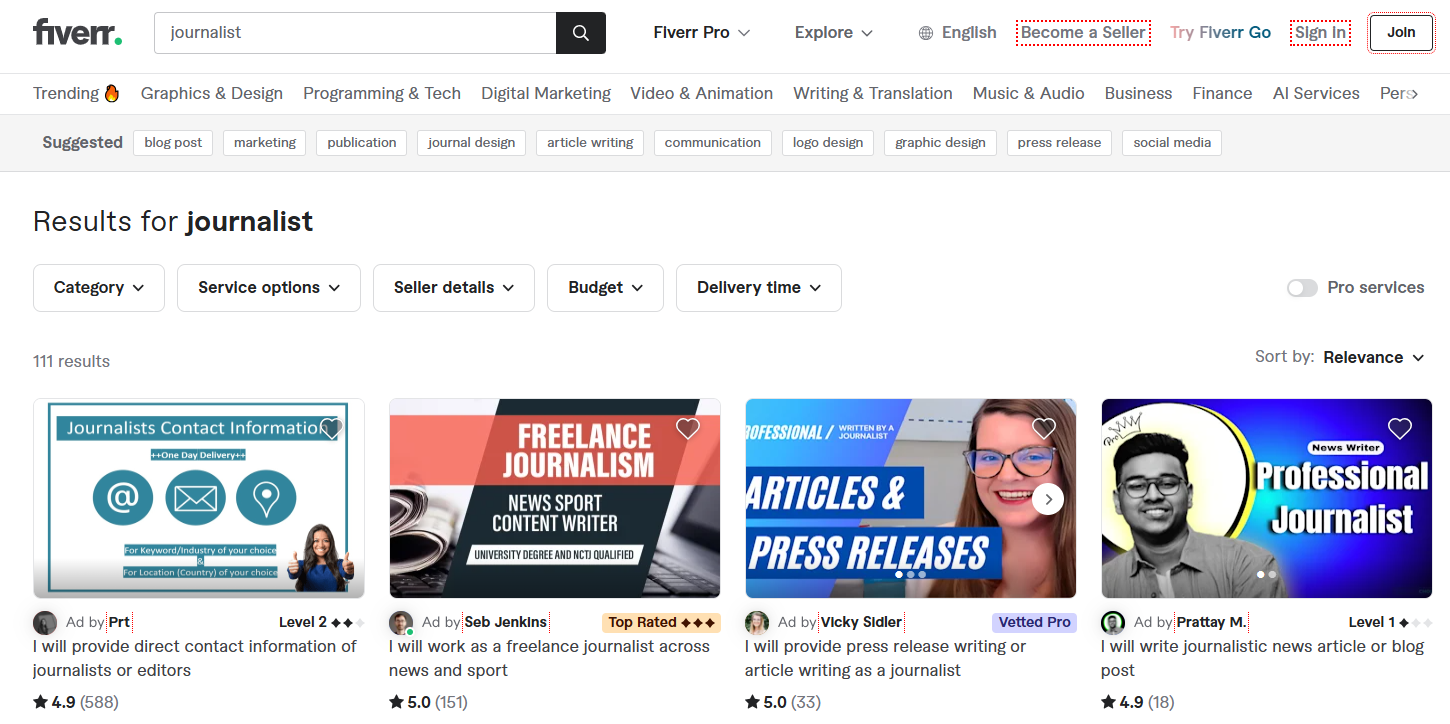Go to the next carousel image on Vicky's gig
The width and height of the screenshot is (1450, 724).
click(x=1047, y=498)
